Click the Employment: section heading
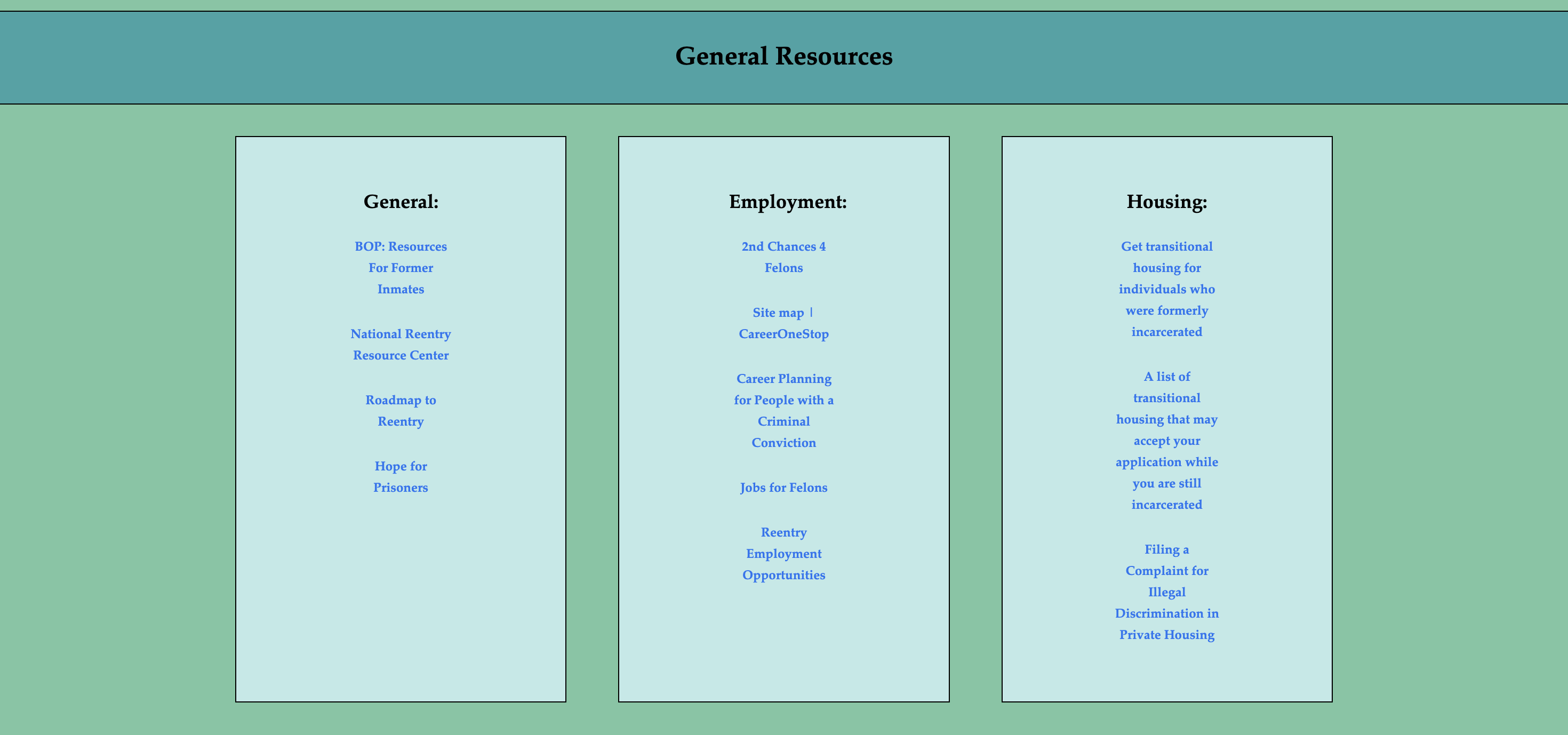 click(x=788, y=202)
